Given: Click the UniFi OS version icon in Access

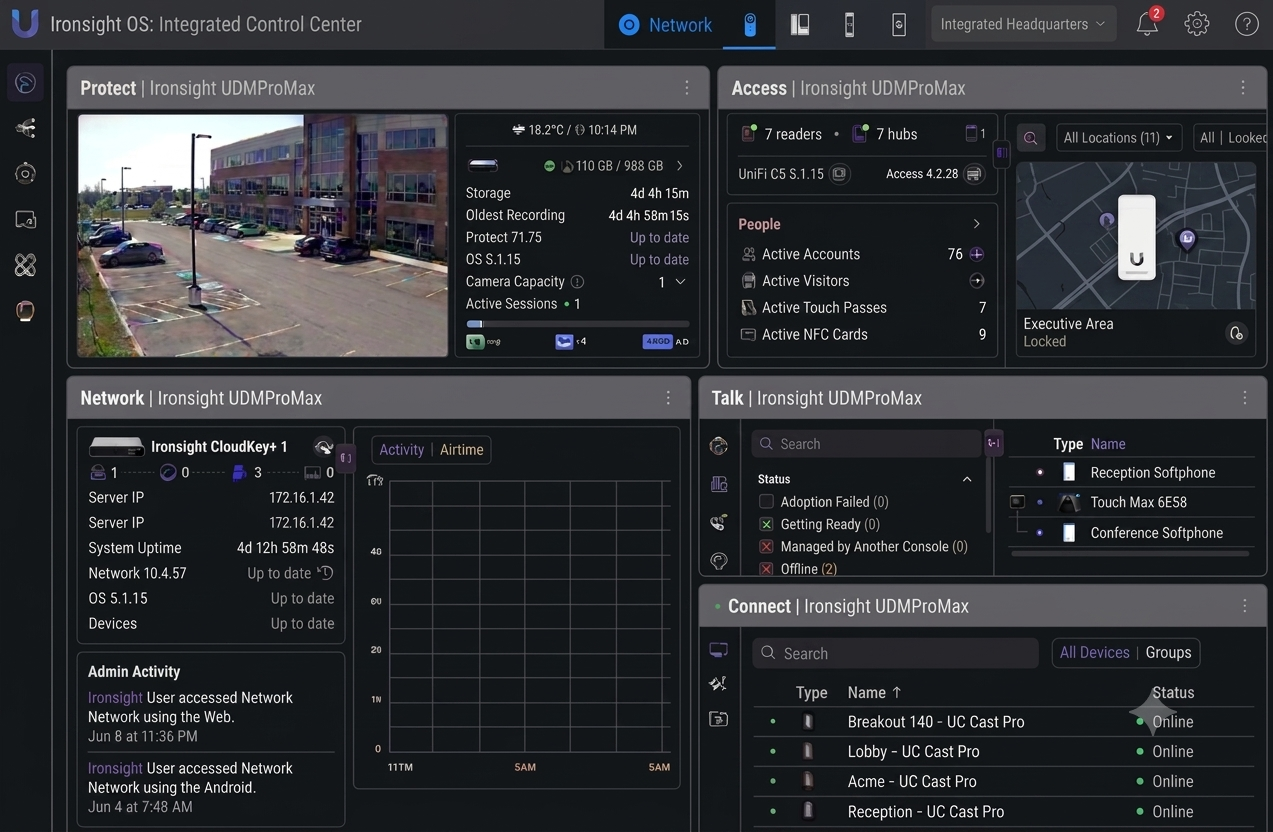Looking at the screenshot, I should [840, 174].
